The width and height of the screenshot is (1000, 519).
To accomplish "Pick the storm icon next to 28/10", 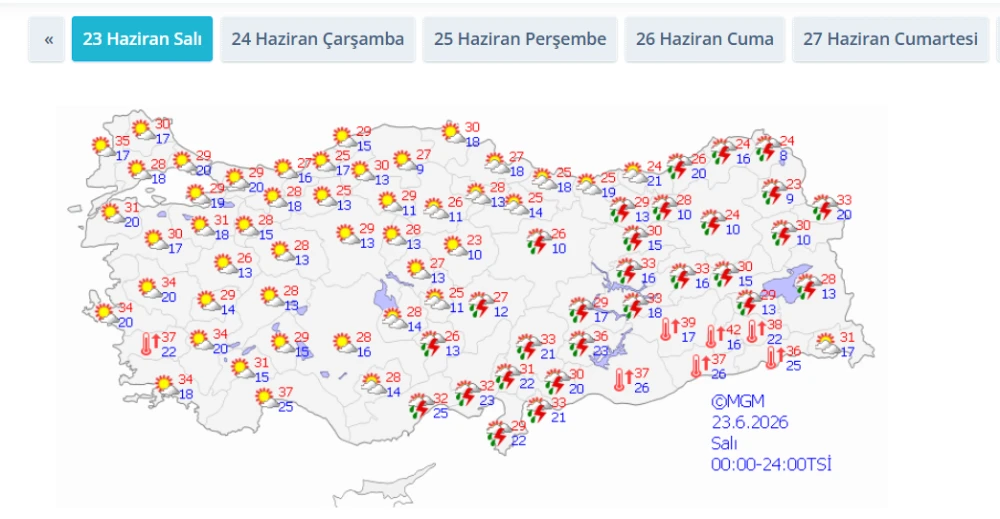I will [664, 208].
